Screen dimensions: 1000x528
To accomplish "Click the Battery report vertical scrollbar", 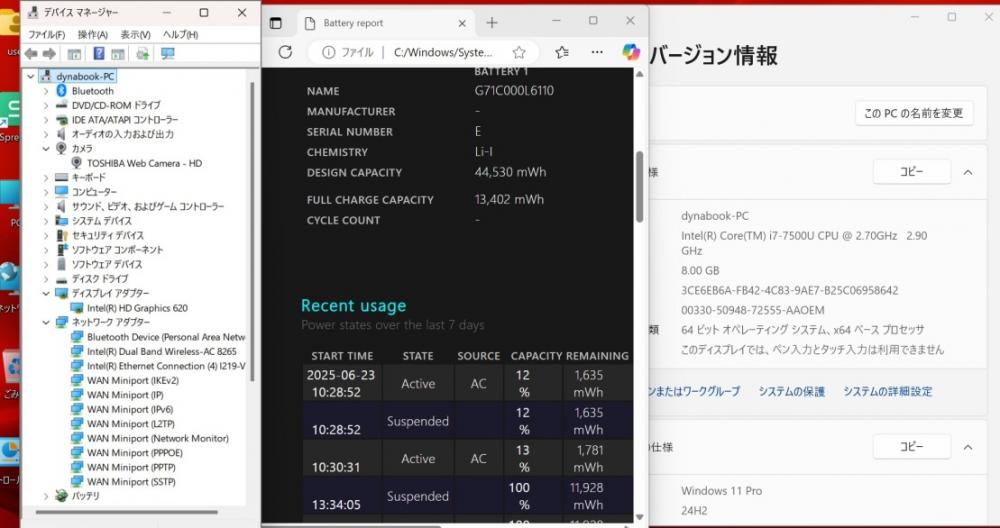I will (640, 187).
